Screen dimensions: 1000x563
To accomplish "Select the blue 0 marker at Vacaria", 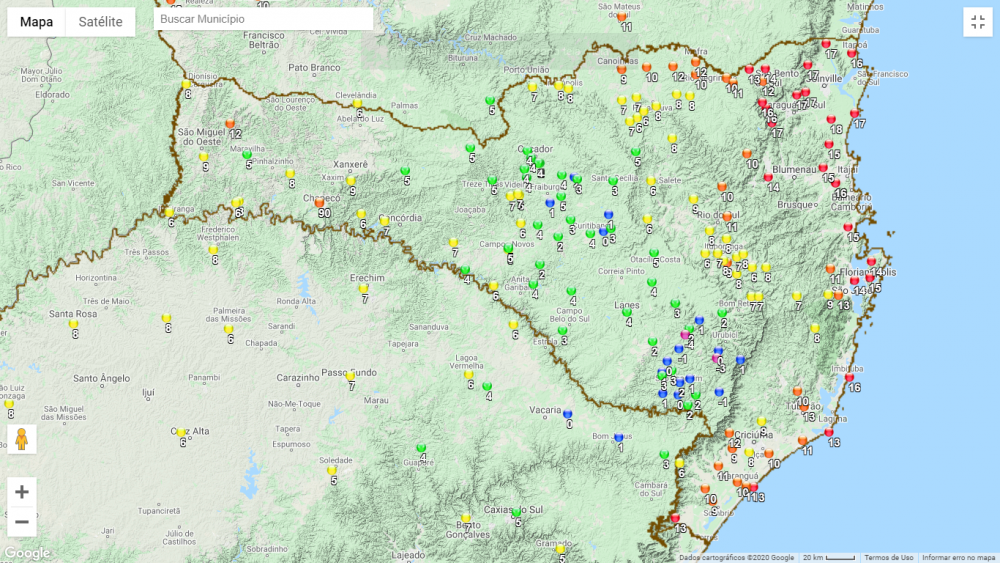I will [x=568, y=413].
